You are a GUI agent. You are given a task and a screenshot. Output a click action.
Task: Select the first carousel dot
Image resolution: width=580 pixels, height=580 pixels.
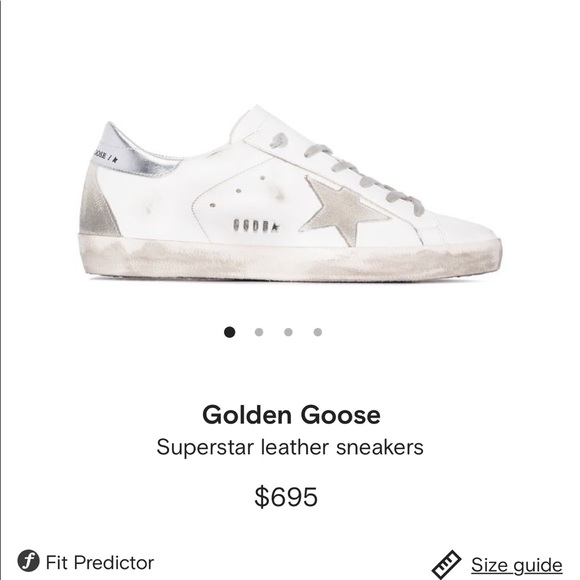point(229,332)
